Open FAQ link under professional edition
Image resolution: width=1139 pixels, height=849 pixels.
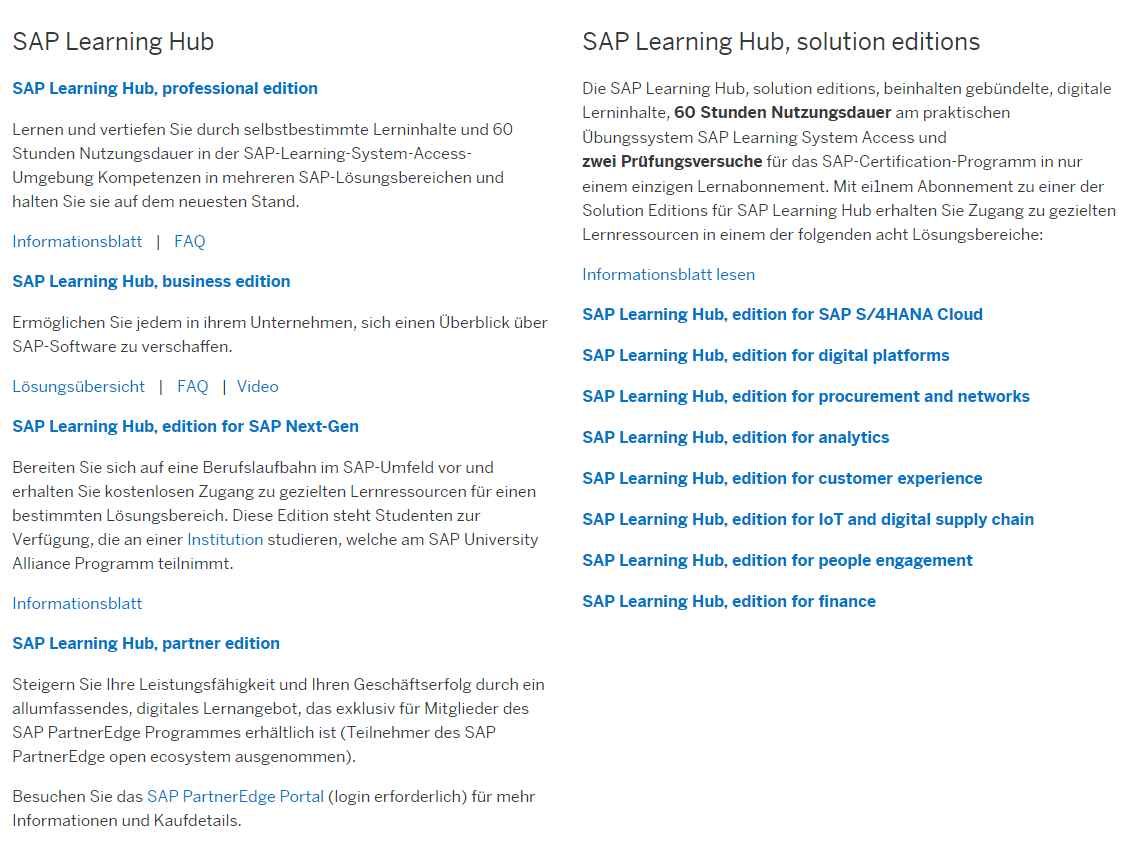190,242
